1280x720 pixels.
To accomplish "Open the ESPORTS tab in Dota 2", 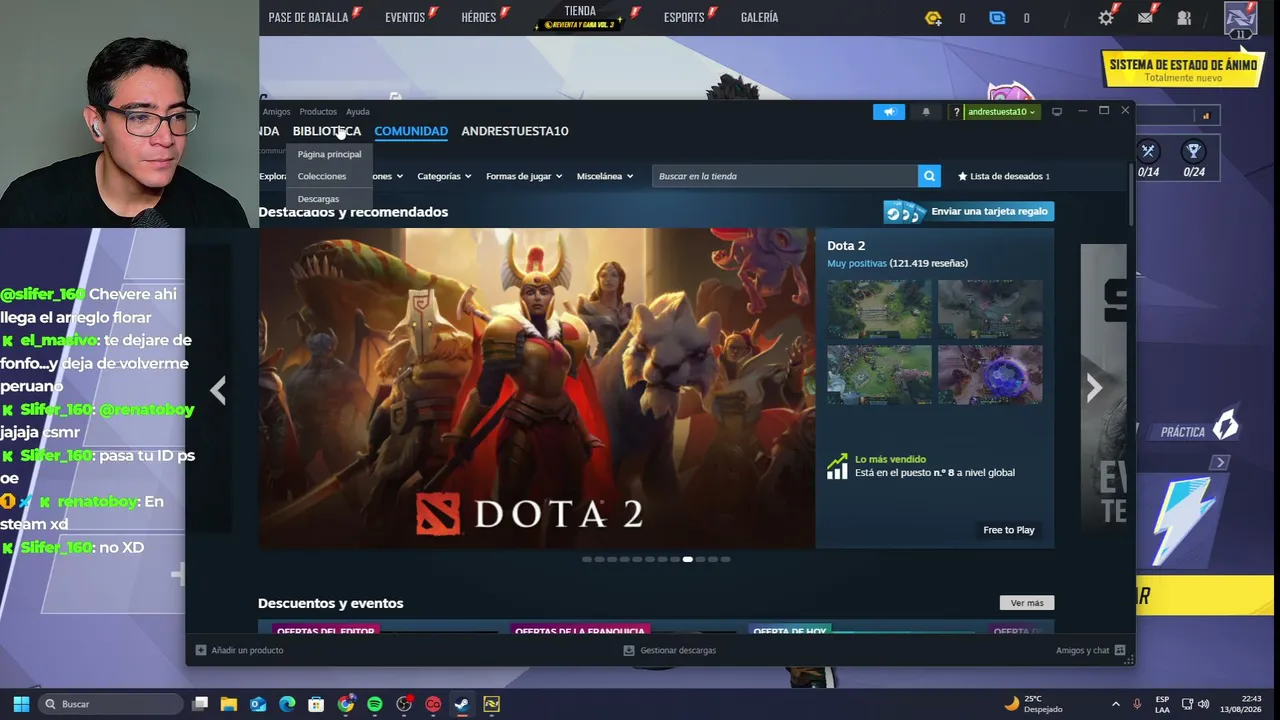I will coord(684,17).
